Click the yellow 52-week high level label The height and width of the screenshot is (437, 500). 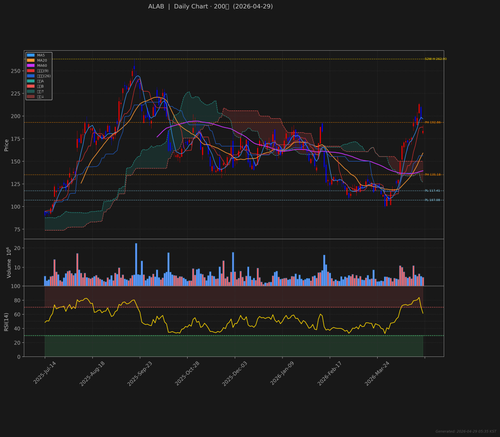(x=435, y=59)
